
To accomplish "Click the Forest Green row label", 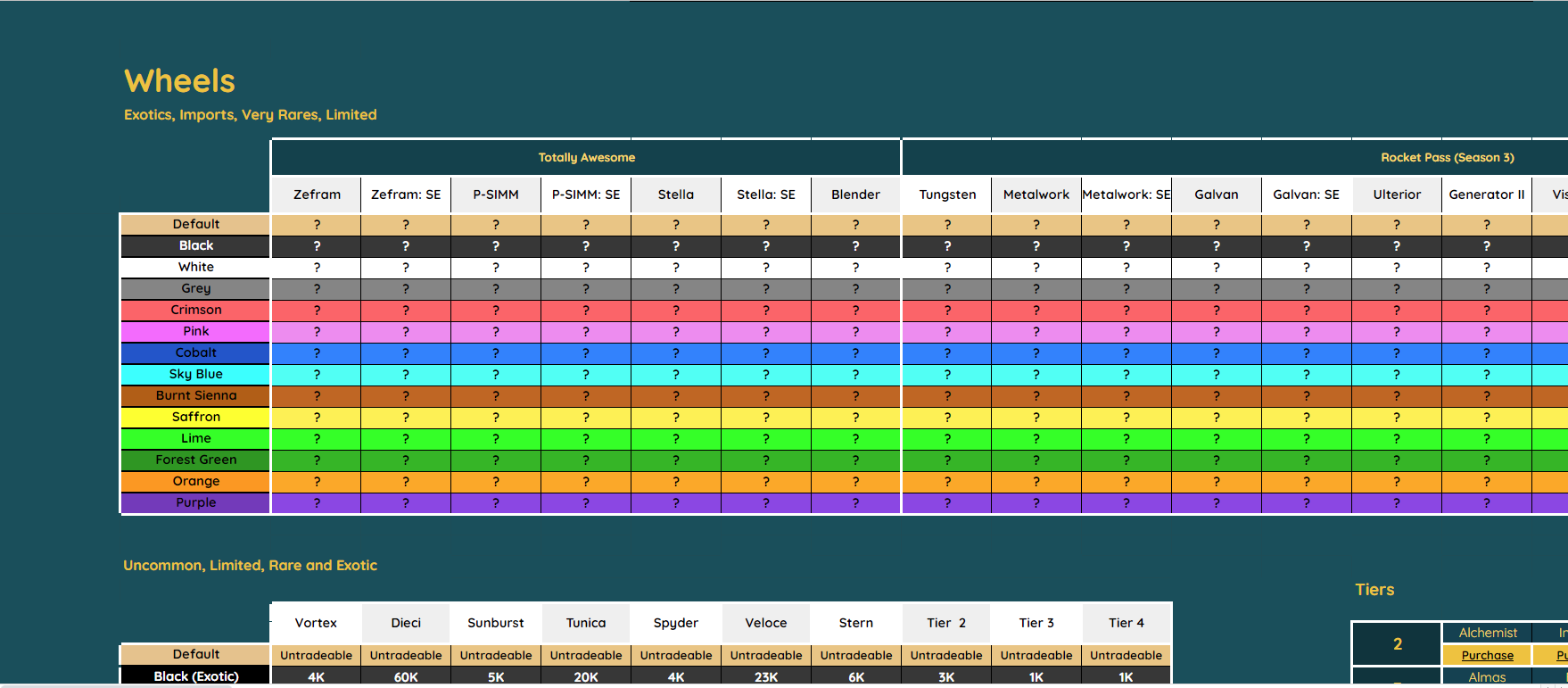I will (195, 460).
